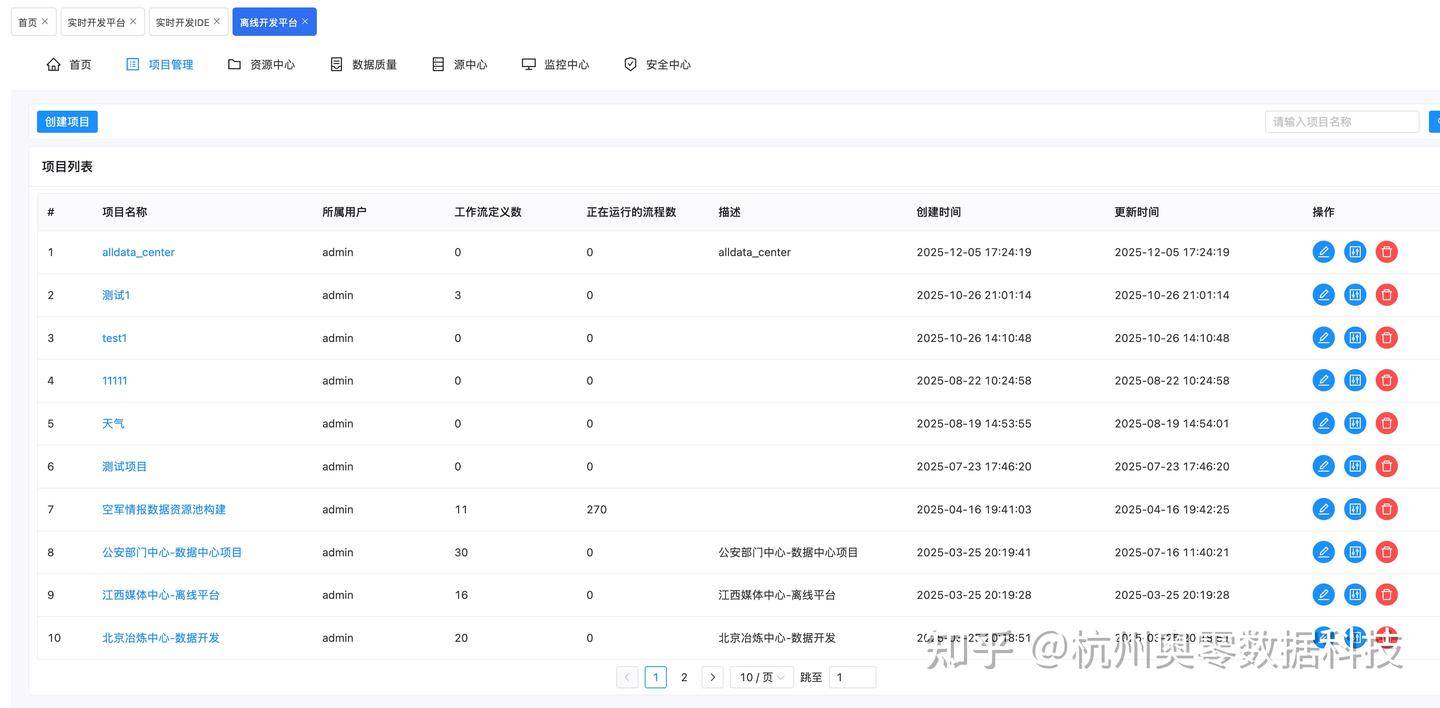This screenshot has width=1440, height=708.
Task: Click the 创建项目 button
Action: [x=67, y=122]
